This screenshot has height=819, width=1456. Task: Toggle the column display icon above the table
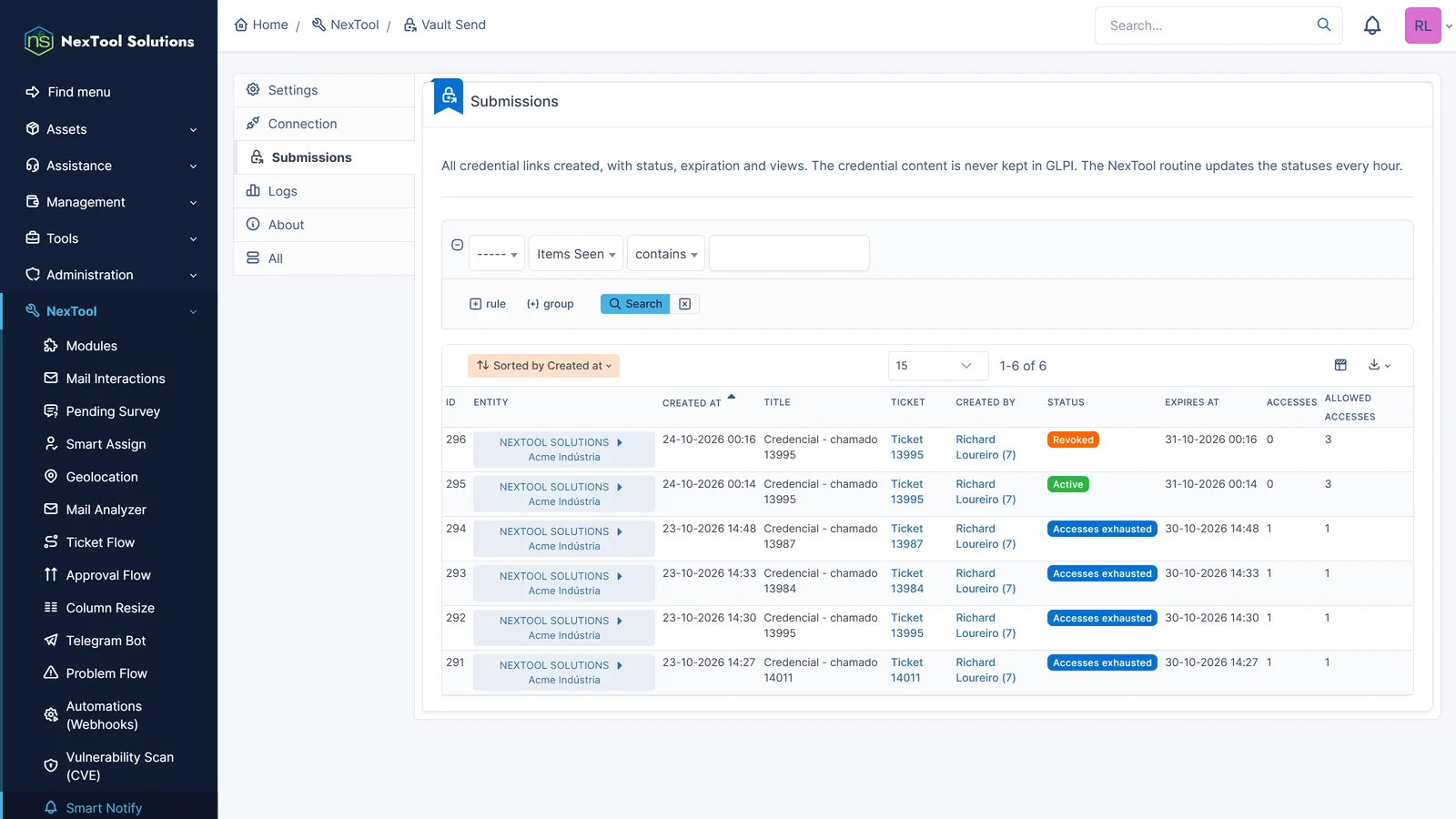[1340, 365]
